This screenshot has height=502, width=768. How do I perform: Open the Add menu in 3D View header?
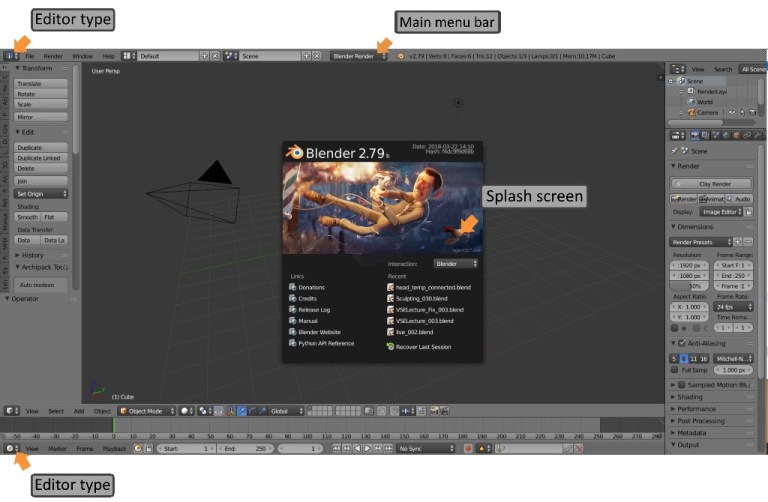79,411
